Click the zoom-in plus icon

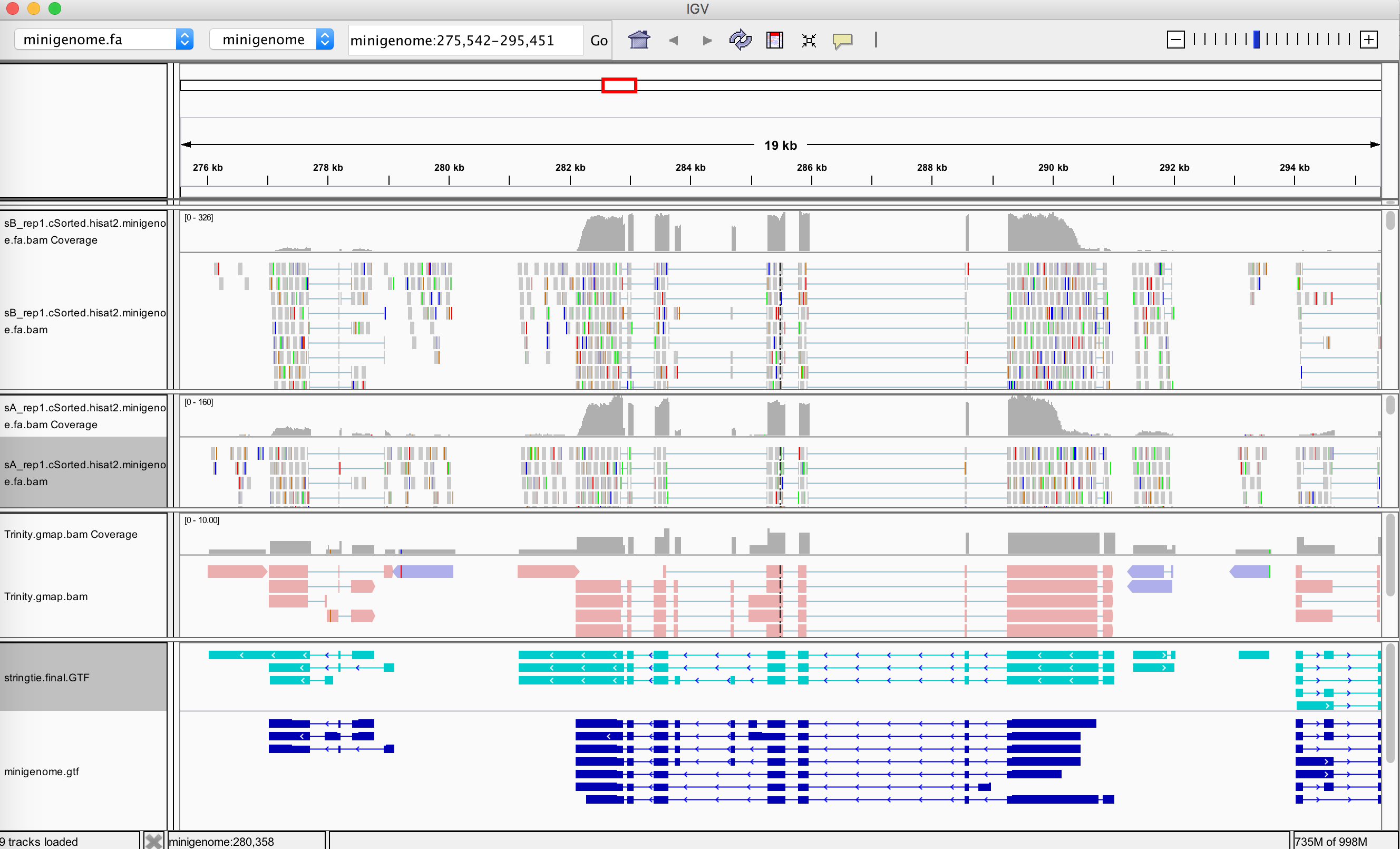click(1369, 40)
